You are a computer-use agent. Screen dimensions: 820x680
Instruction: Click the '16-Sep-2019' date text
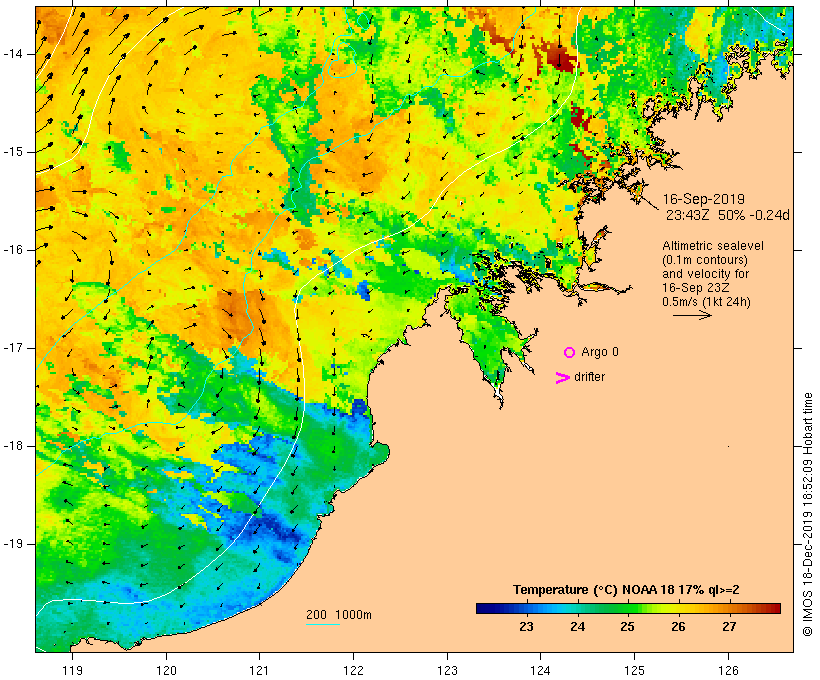pos(703,199)
